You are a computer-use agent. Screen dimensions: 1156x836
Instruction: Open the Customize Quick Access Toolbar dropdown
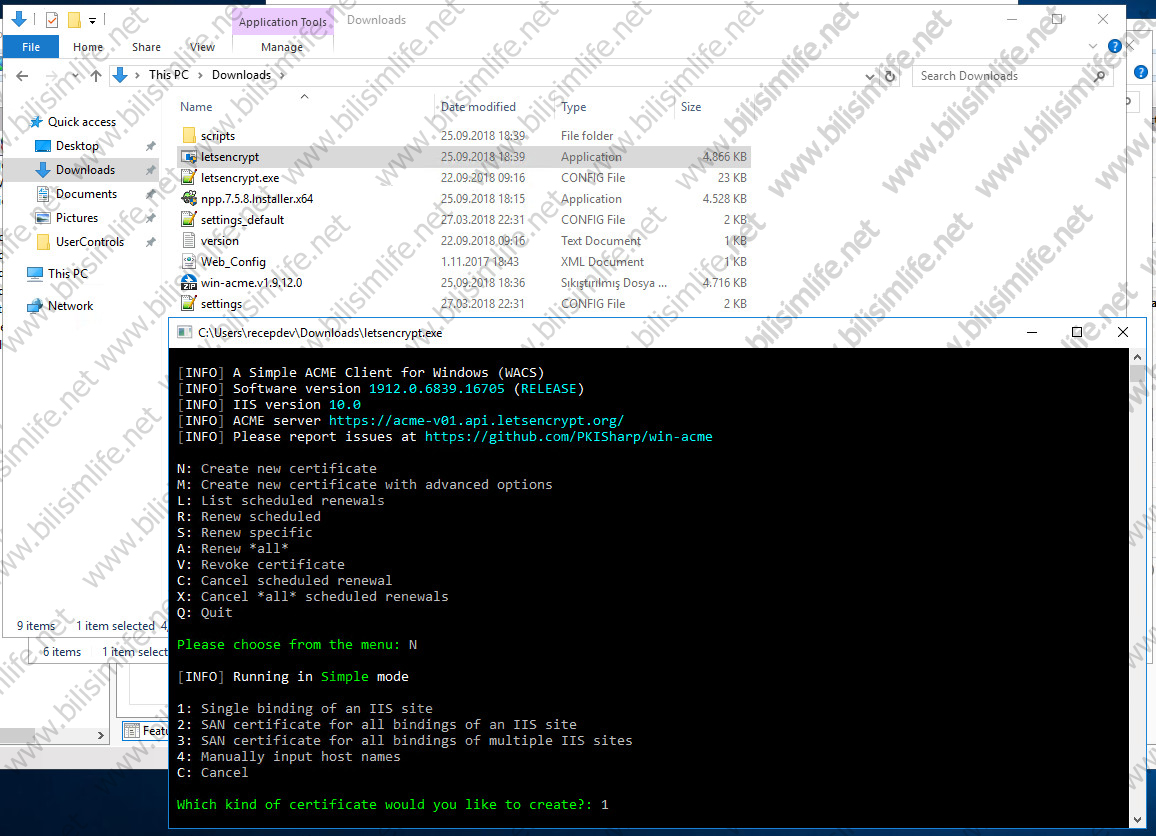click(92, 21)
